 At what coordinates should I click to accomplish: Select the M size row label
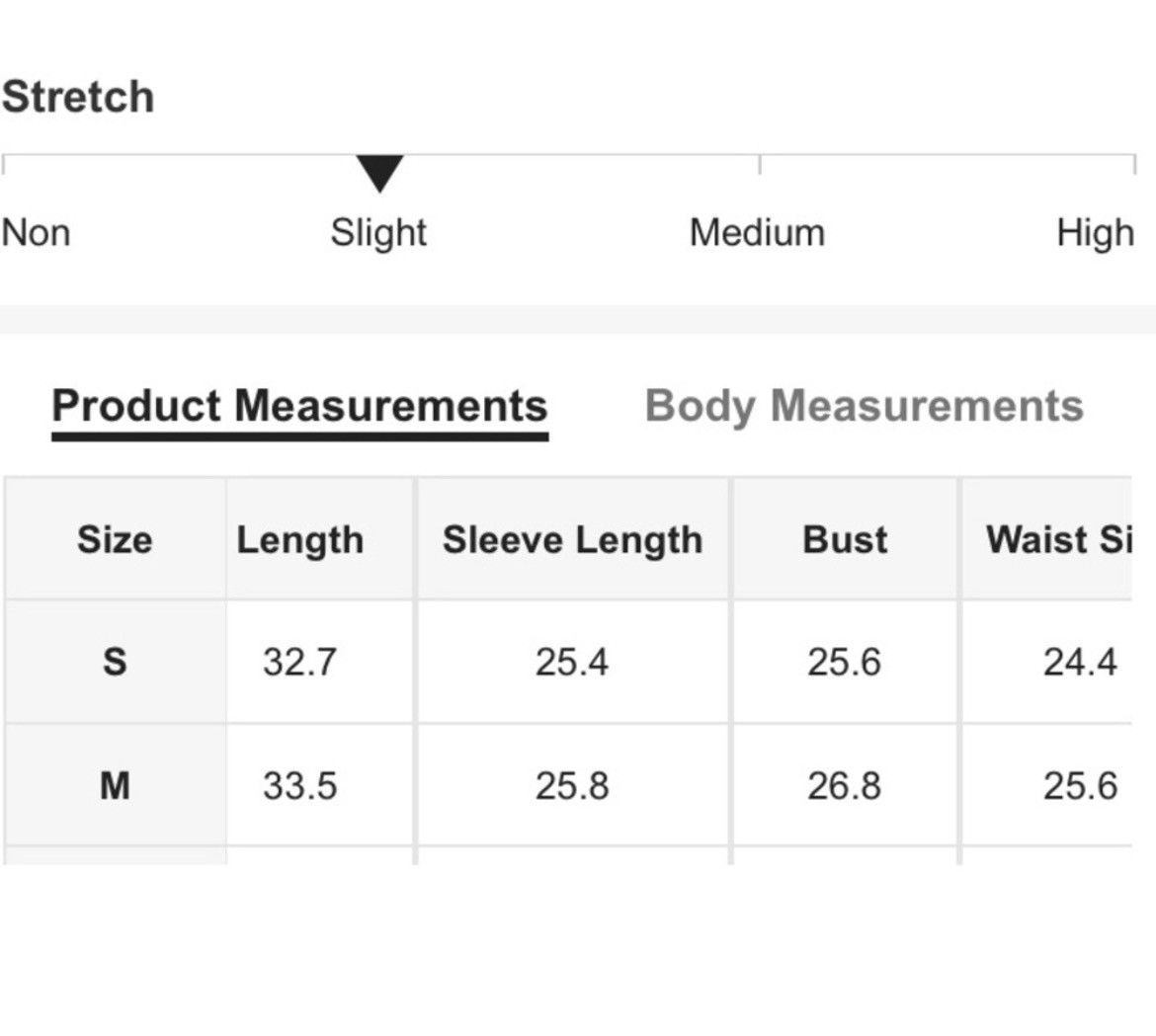pyautogui.click(x=115, y=785)
